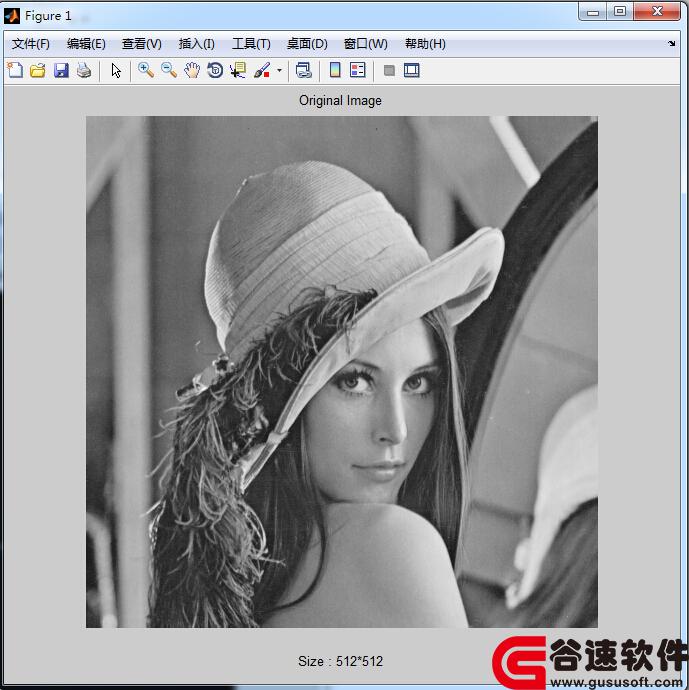Insert Legend using toolbar icon

pyautogui.click(x=358, y=70)
